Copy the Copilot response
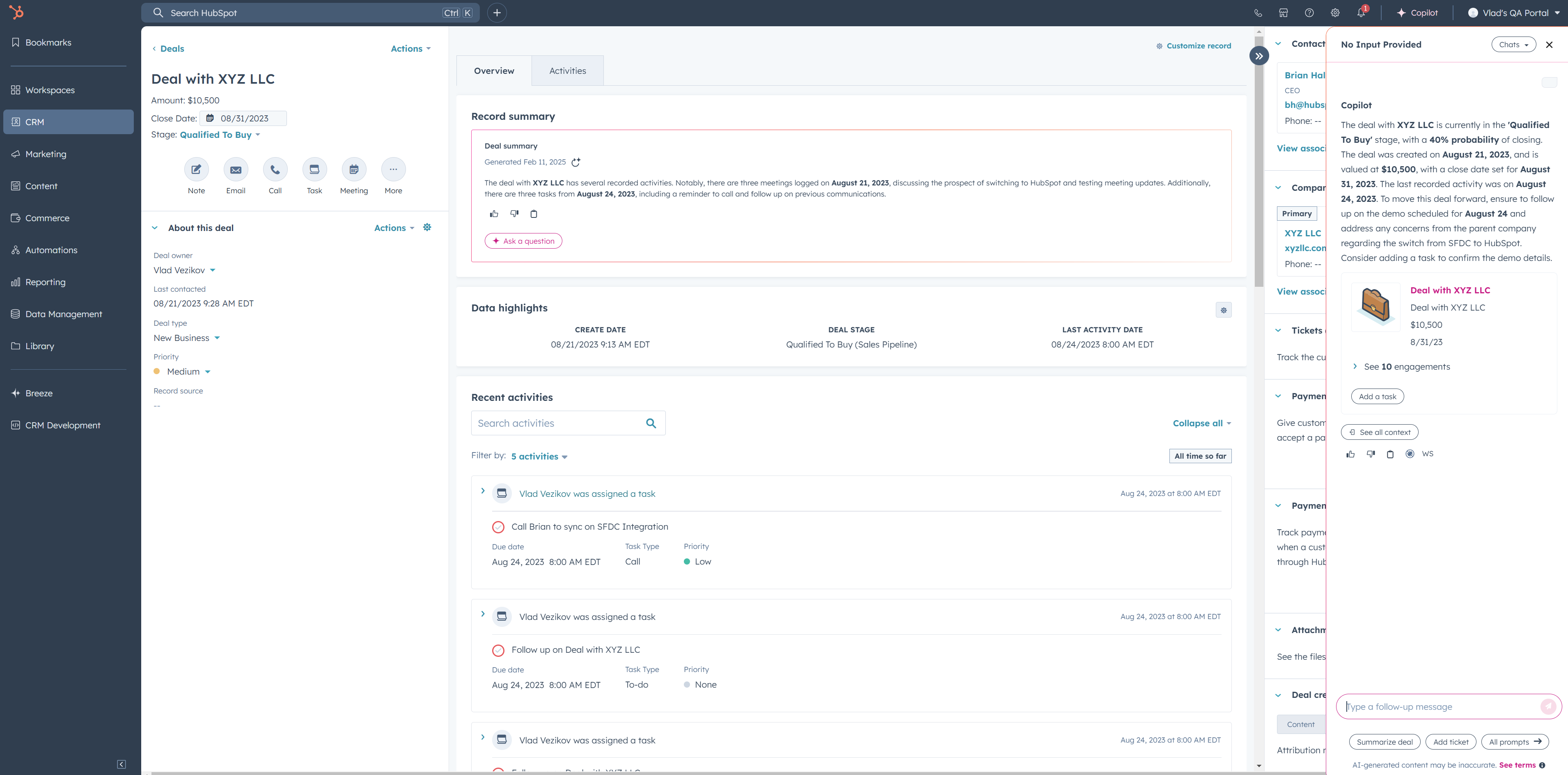Viewport: 1568px width, 775px height. click(x=1390, y=454)
